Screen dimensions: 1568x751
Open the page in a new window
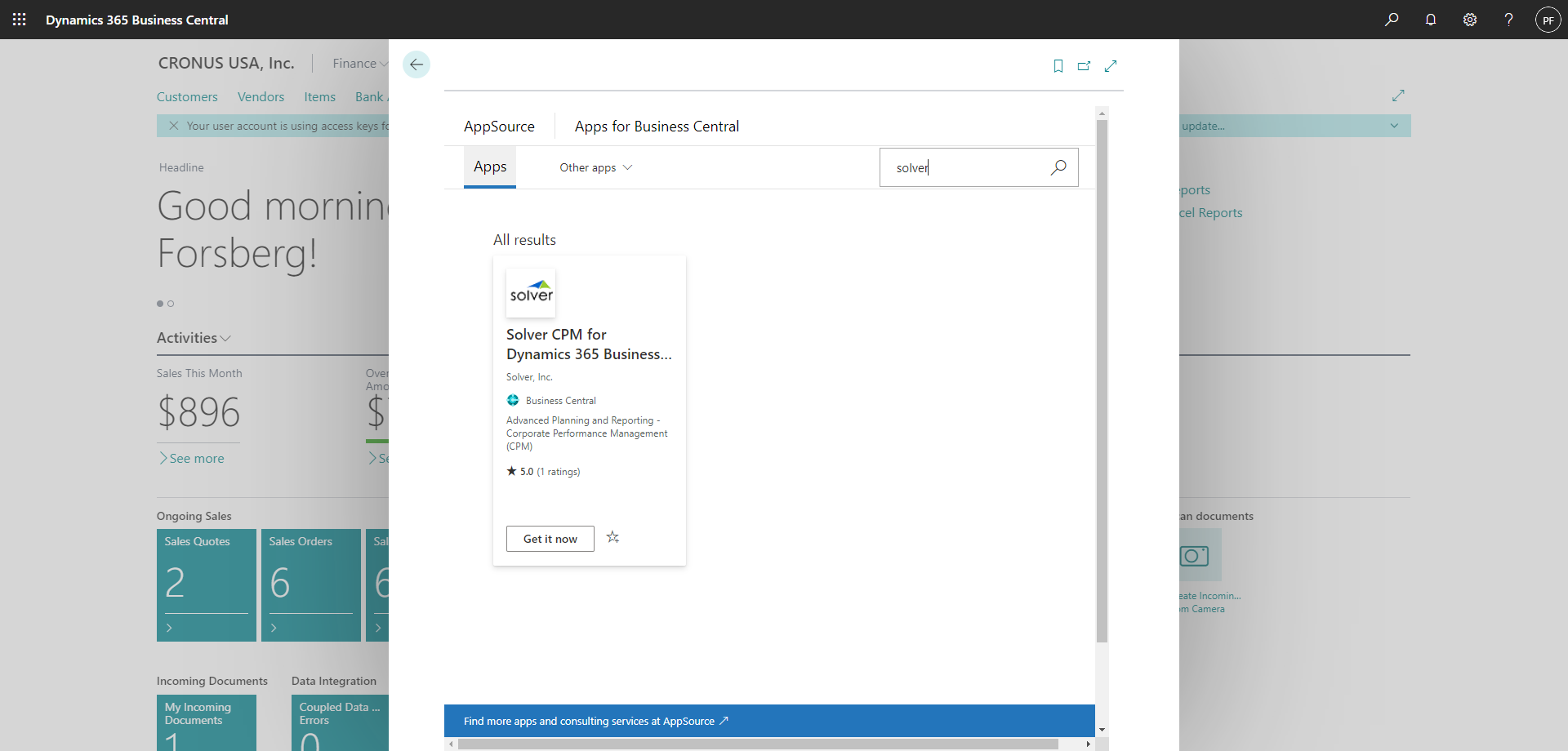tap(1084, 66)
